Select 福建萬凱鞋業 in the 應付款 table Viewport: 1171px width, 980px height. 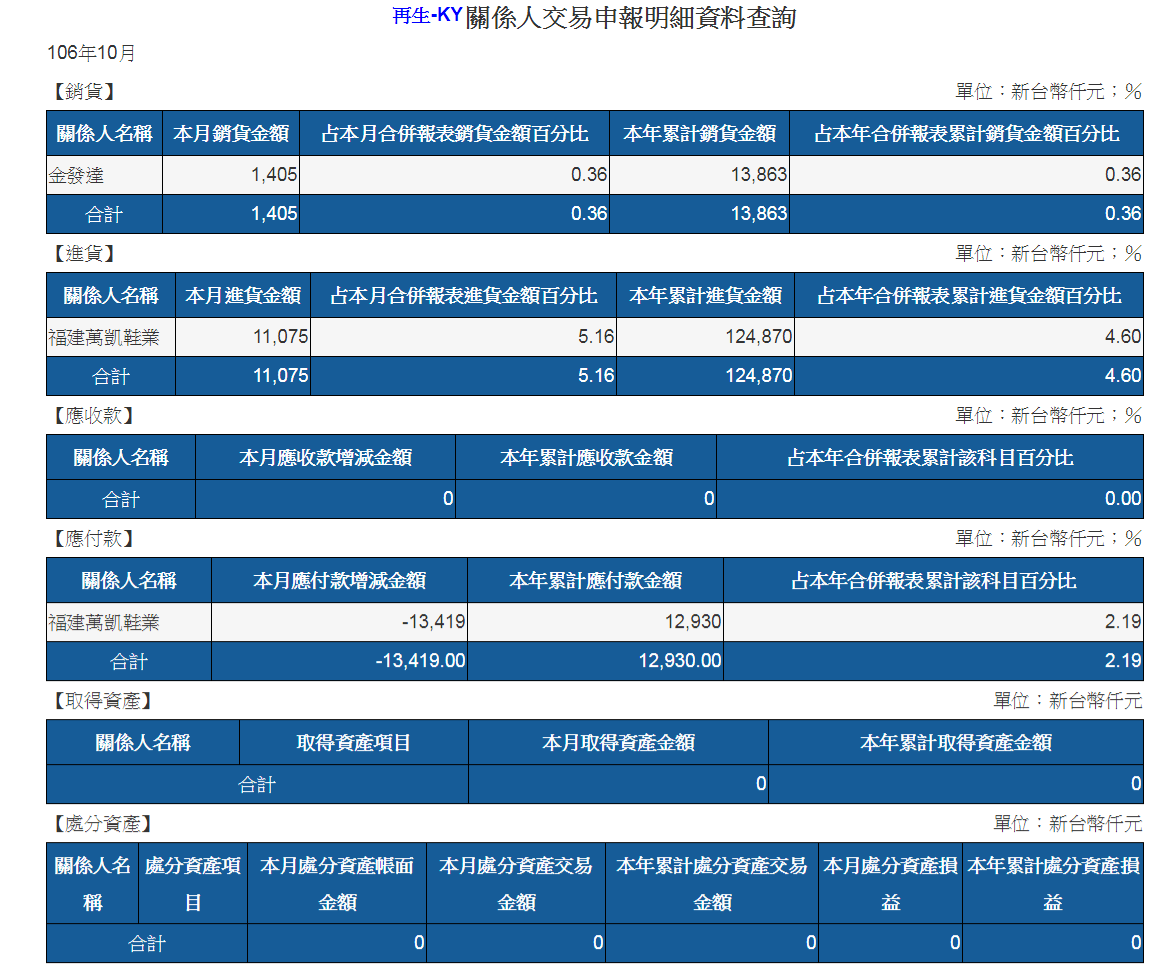click(x=128, y=623)
